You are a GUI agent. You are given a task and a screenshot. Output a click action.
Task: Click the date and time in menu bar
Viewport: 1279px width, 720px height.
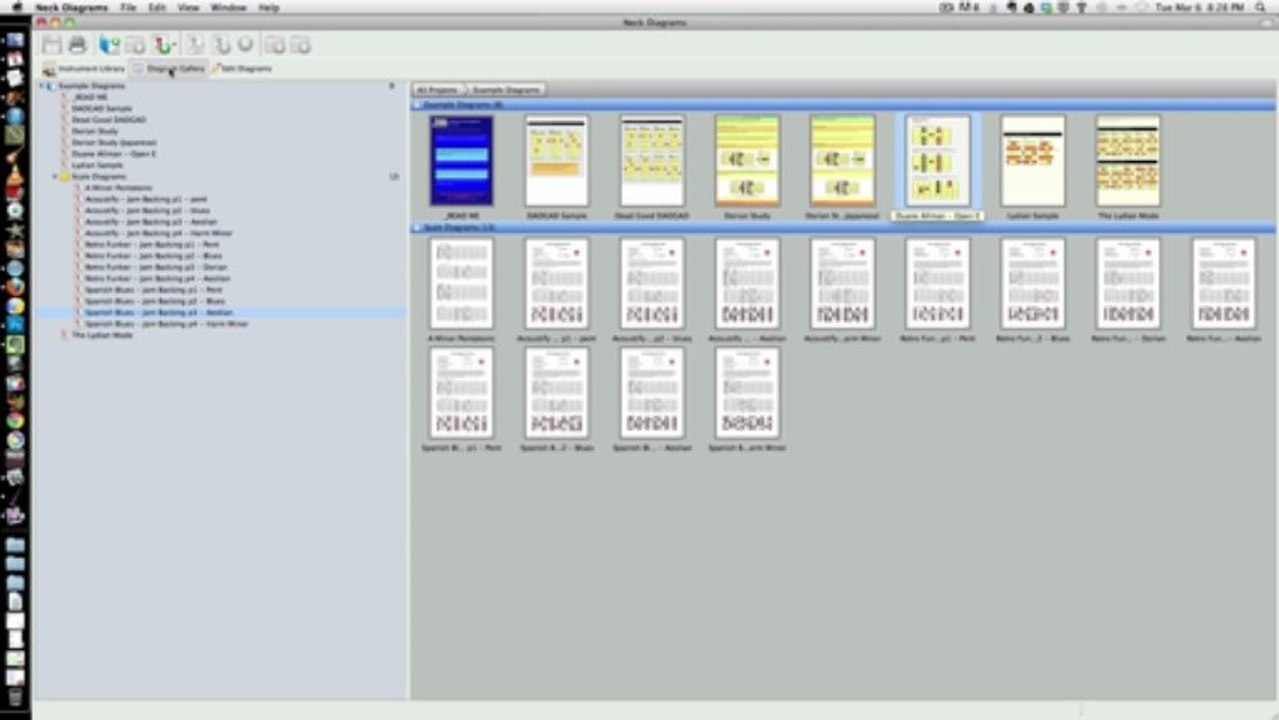tap(1199, 7)
